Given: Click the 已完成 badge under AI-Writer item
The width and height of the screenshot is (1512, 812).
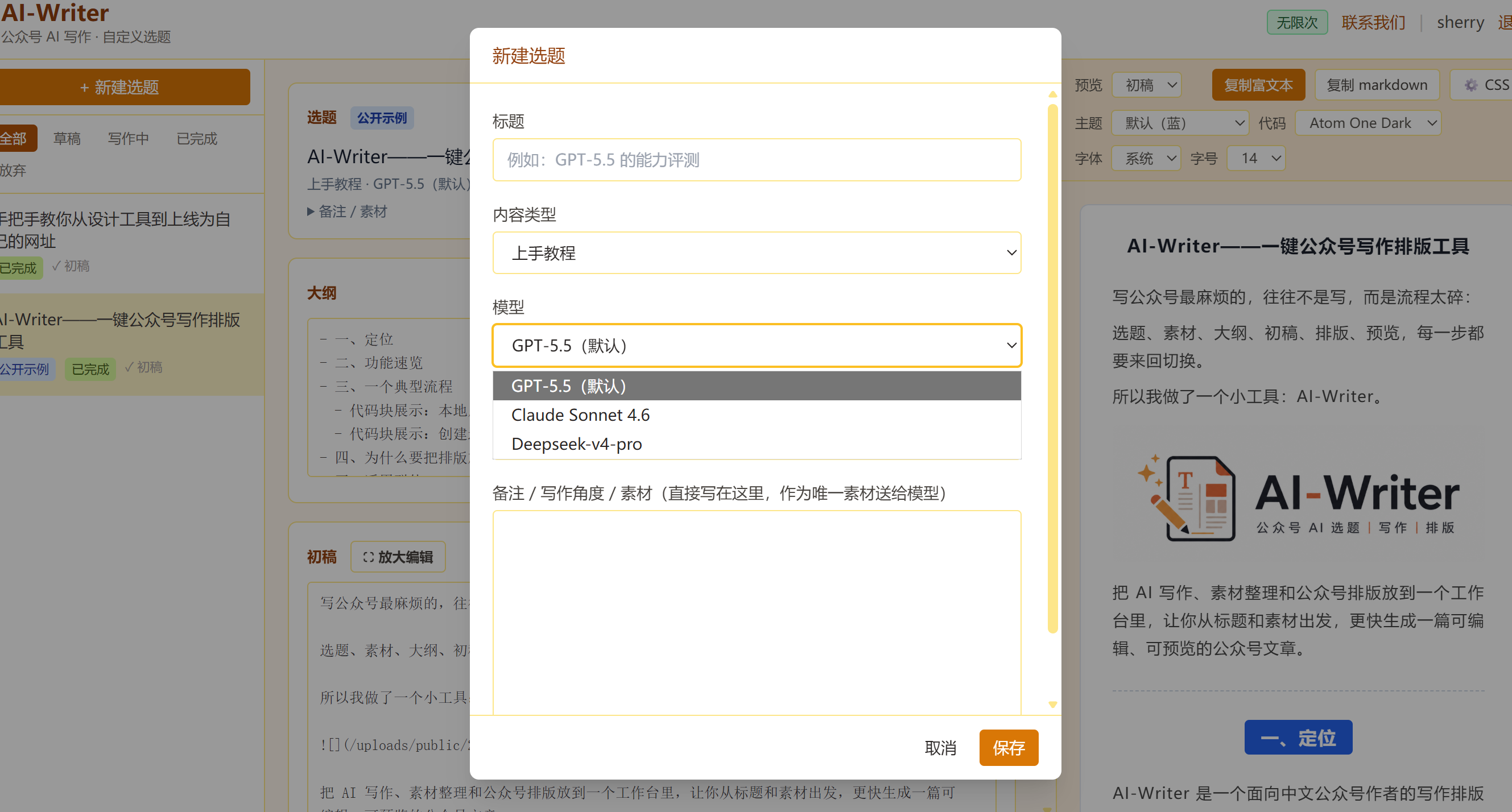Looking at the screenshot, I should pyautogui.click(x=90, y=369).
